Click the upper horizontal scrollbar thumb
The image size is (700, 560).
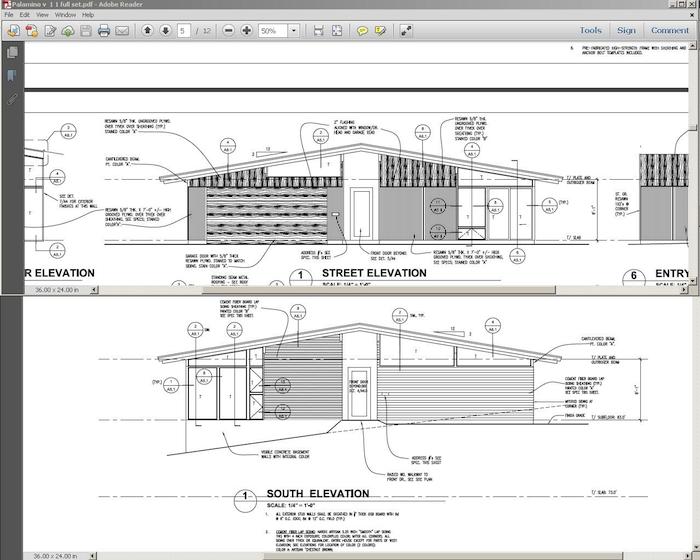tap(379, 290)
